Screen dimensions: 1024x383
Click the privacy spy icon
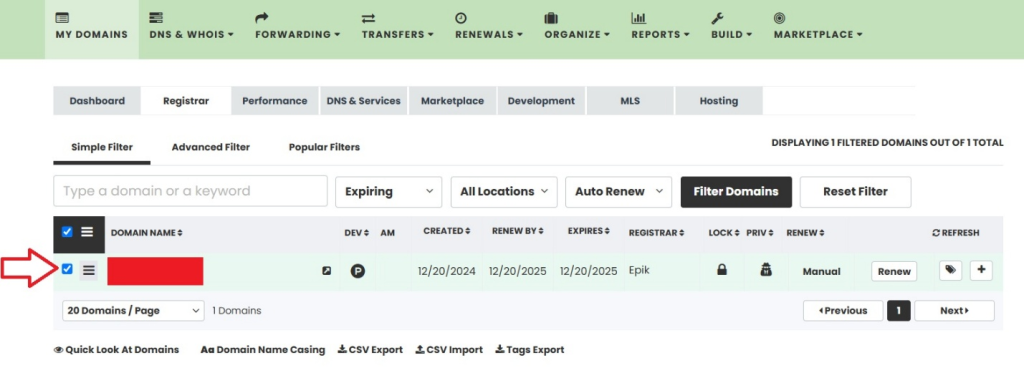(x=767, y=269)
